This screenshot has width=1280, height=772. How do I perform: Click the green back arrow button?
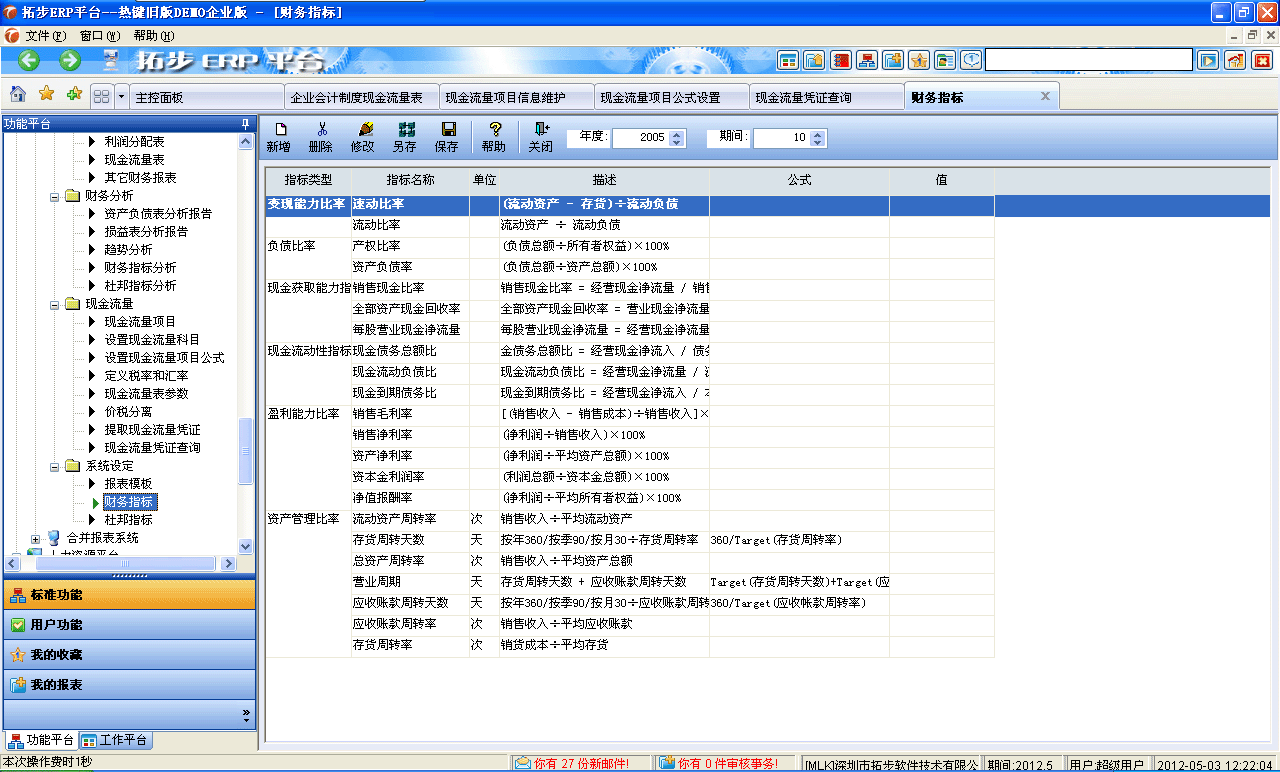pos(29,60)
